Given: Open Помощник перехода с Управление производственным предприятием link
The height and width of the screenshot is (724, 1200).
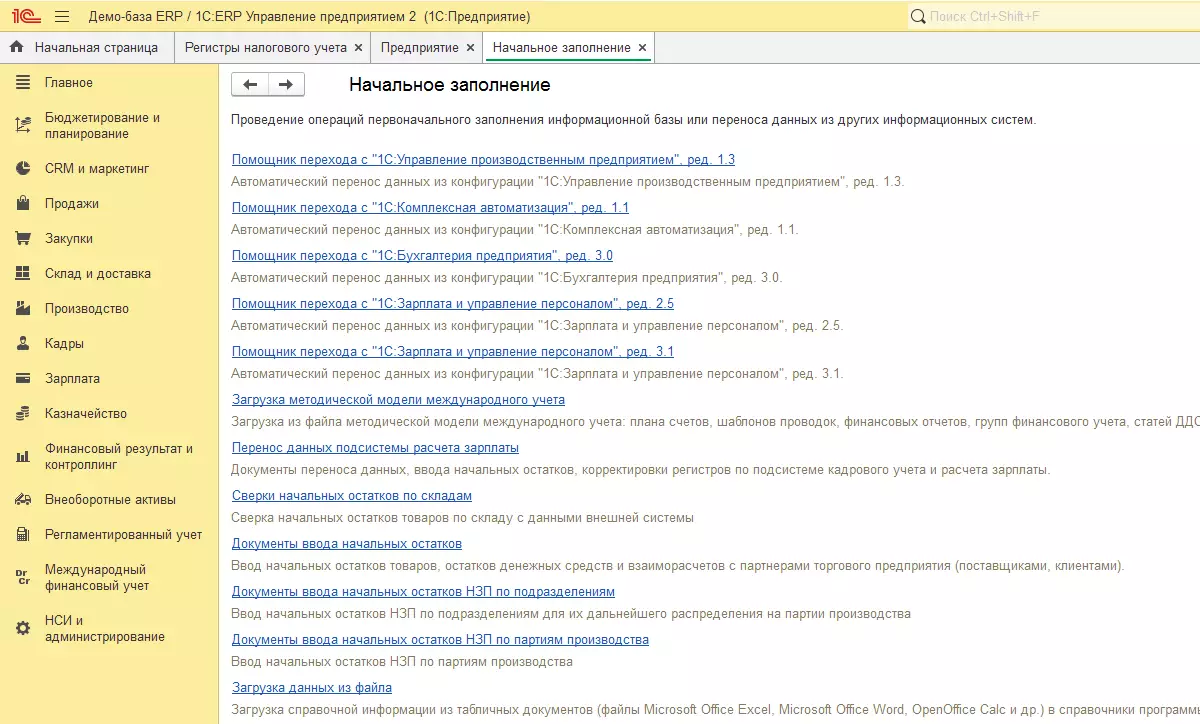Looking at the screenshot, I should coord(483,160).
